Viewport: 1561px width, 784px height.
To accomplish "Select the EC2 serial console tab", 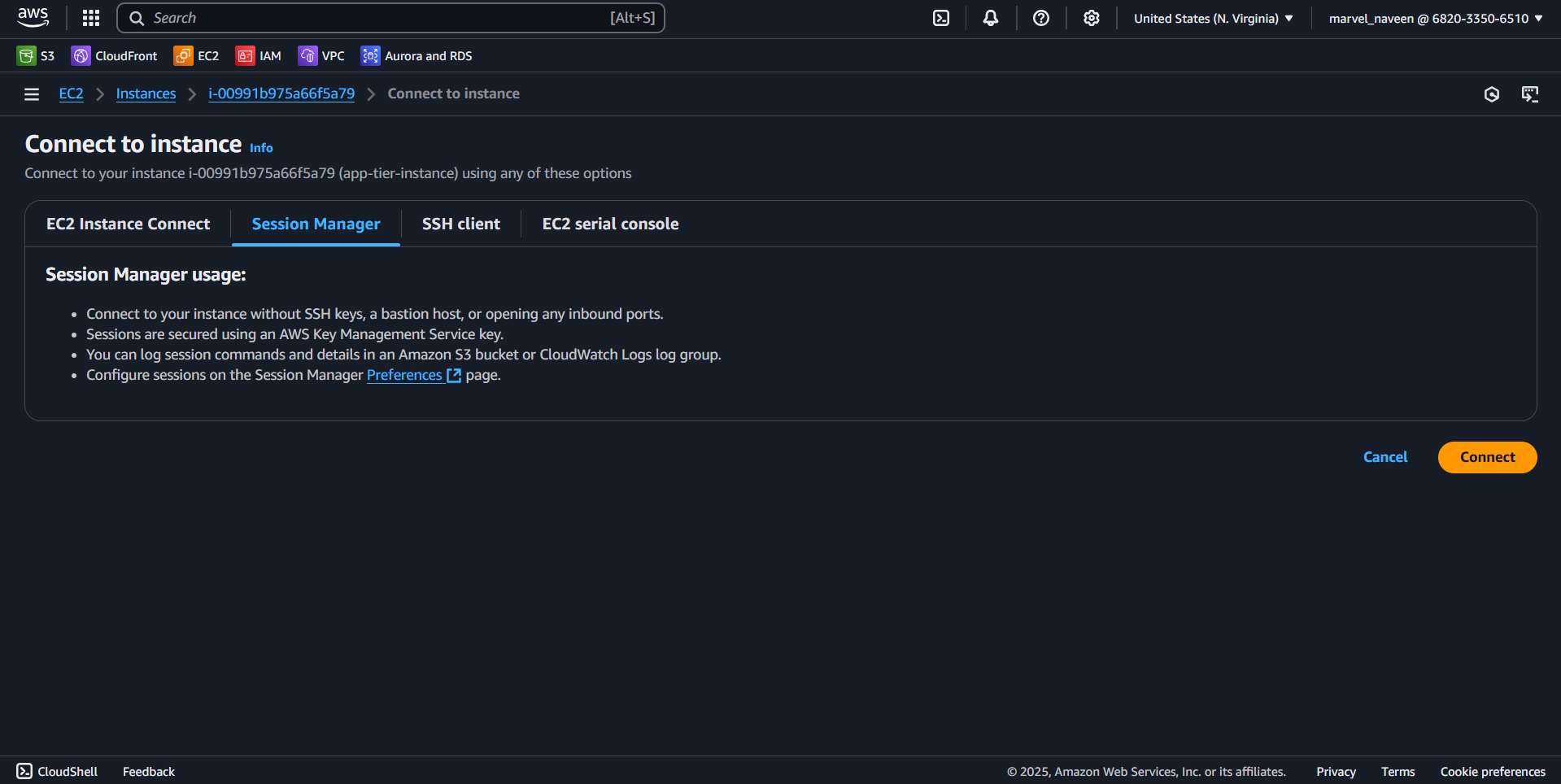I will point(610,224).
